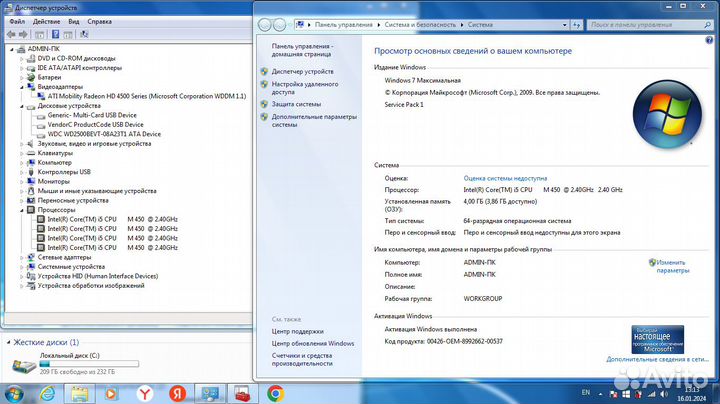Click the Мониторы category icon
This screenshot has width=720, height=404.
[x=31, y=181]
